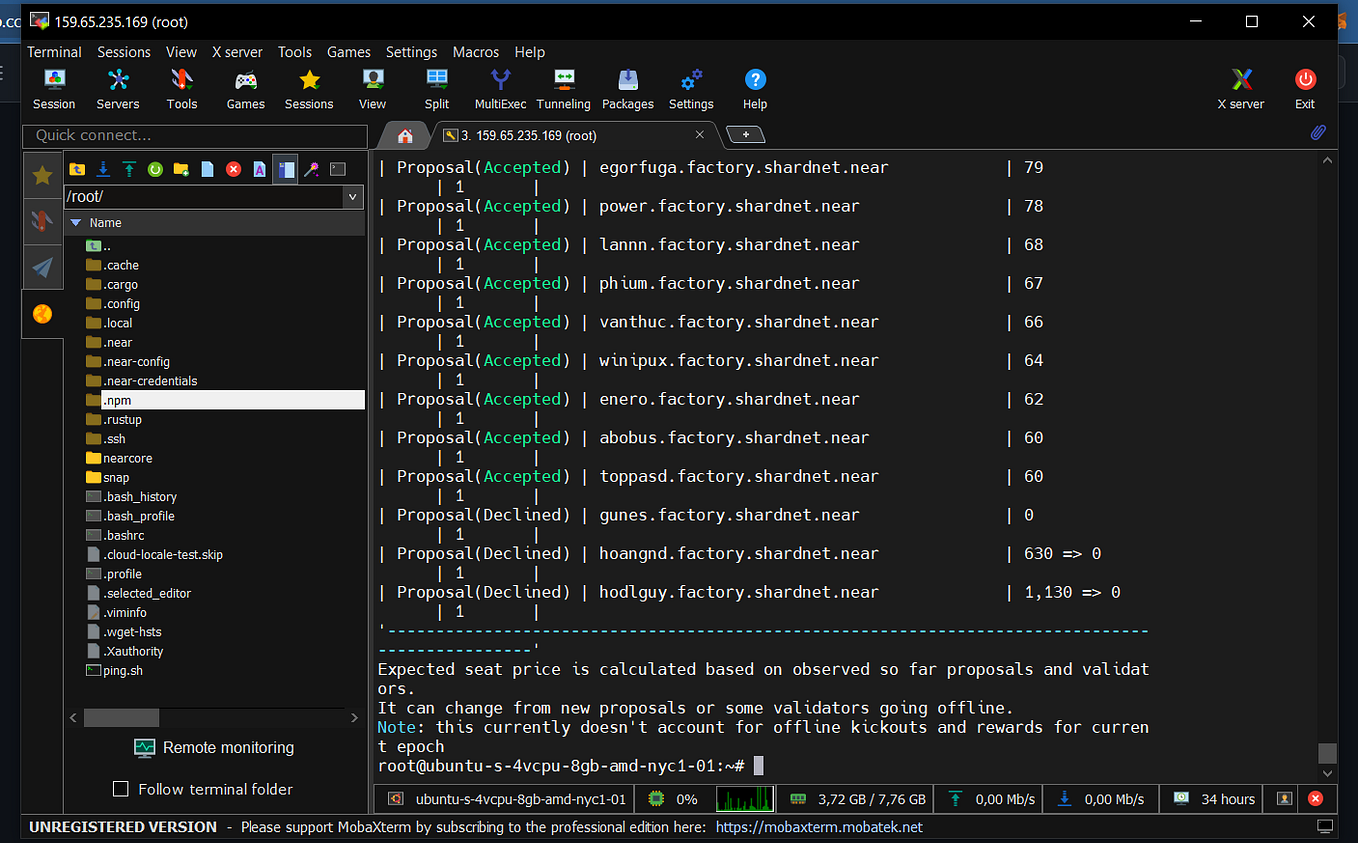Open the mobaxterm.mobatek.net link
This screenshot has height=843, width=1358.
coord(819,827)
